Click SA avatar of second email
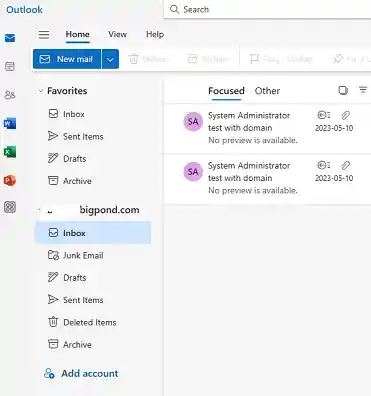371x396 pixels. (x=193, y=172)
